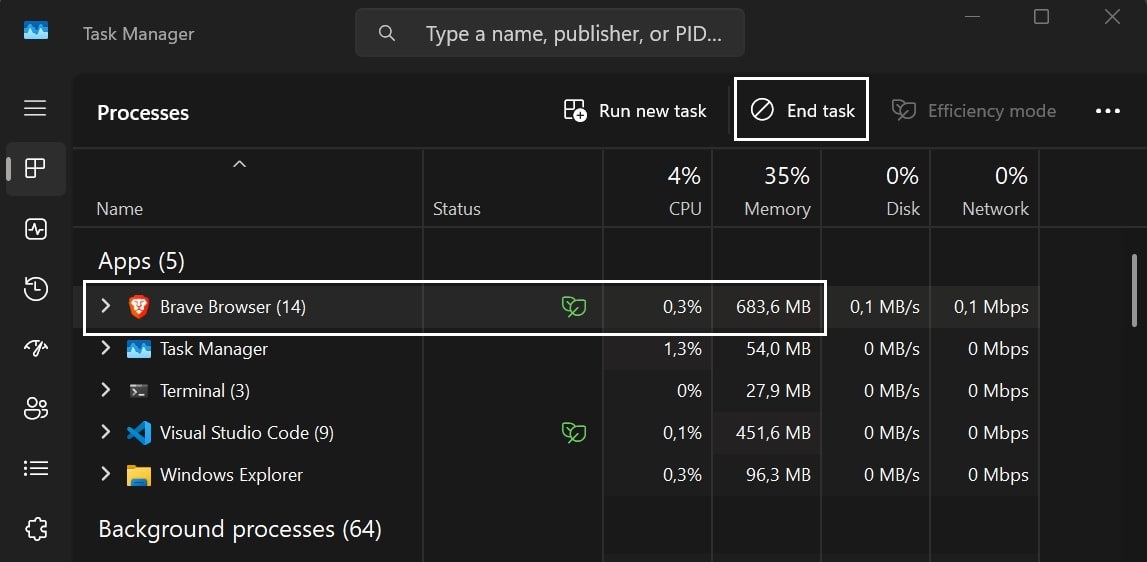The image size is (1147, 562).
Task: Expand the Brave Browser process group
Action: (105, 306)
